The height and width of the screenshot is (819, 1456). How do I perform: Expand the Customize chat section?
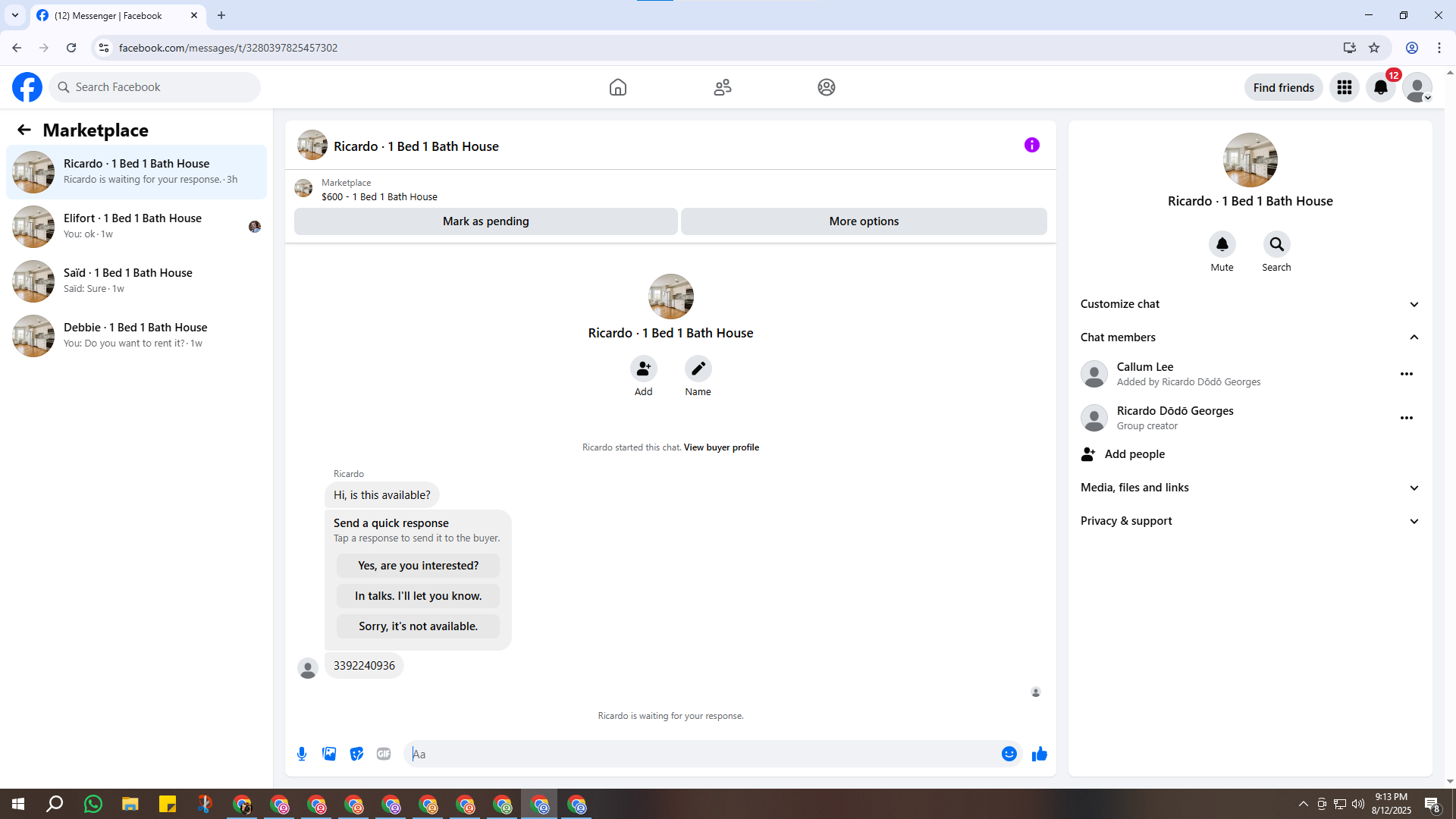coord(1250,304)
